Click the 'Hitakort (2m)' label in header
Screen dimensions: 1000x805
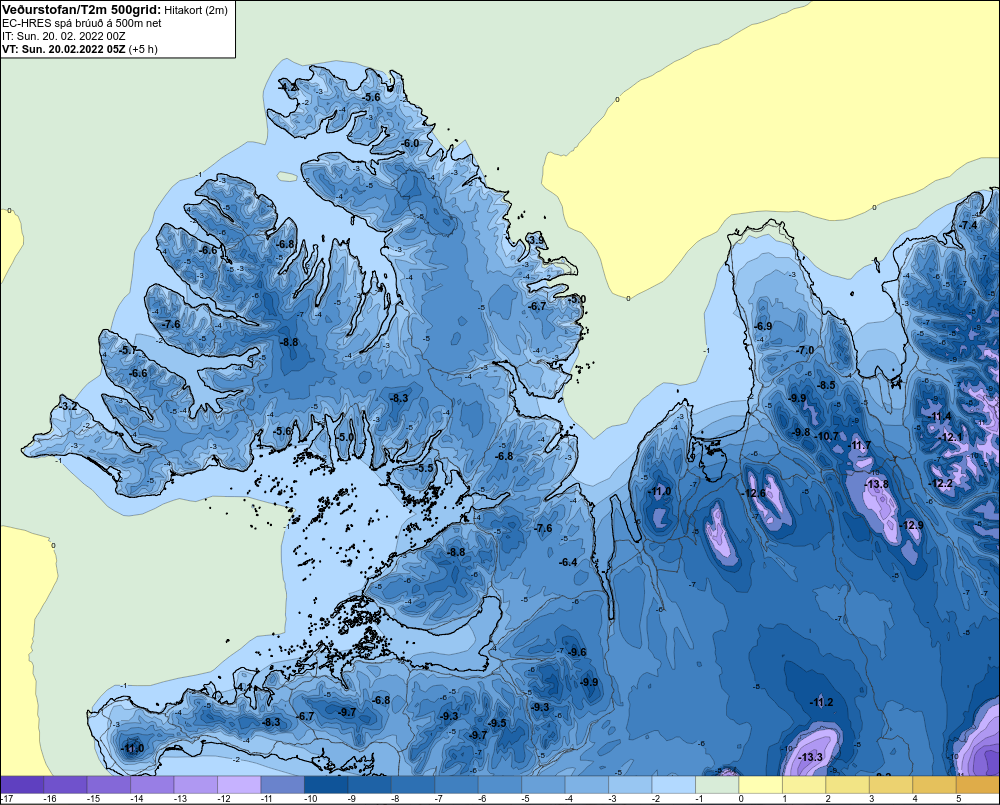click(196, 10)
